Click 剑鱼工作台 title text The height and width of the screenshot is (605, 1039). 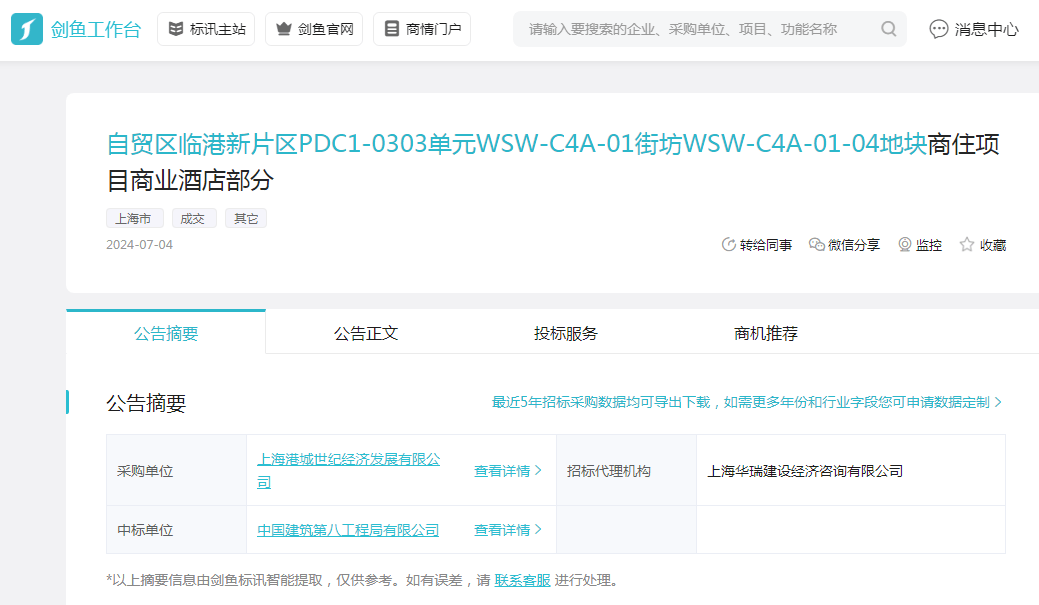(x=96, y=29)
